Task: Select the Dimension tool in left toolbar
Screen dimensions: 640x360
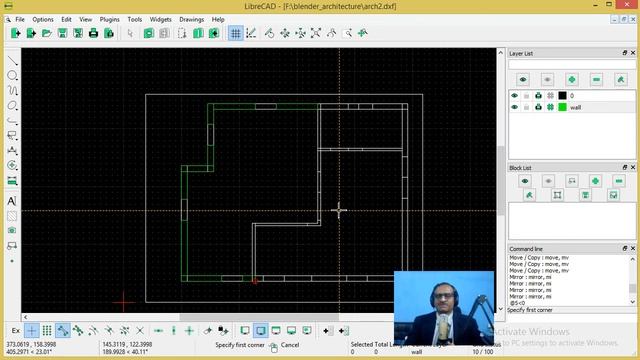Action: pos(12,150)
